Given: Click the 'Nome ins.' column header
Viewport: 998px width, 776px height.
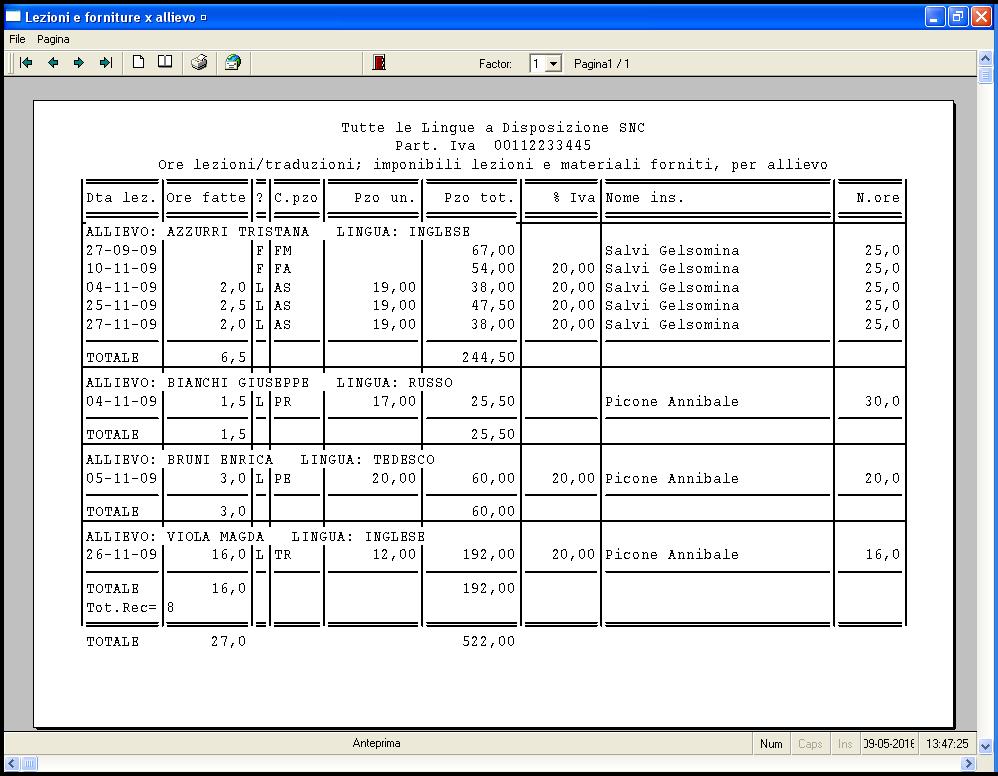Looking at the screenshot, I should click(645, 198).
